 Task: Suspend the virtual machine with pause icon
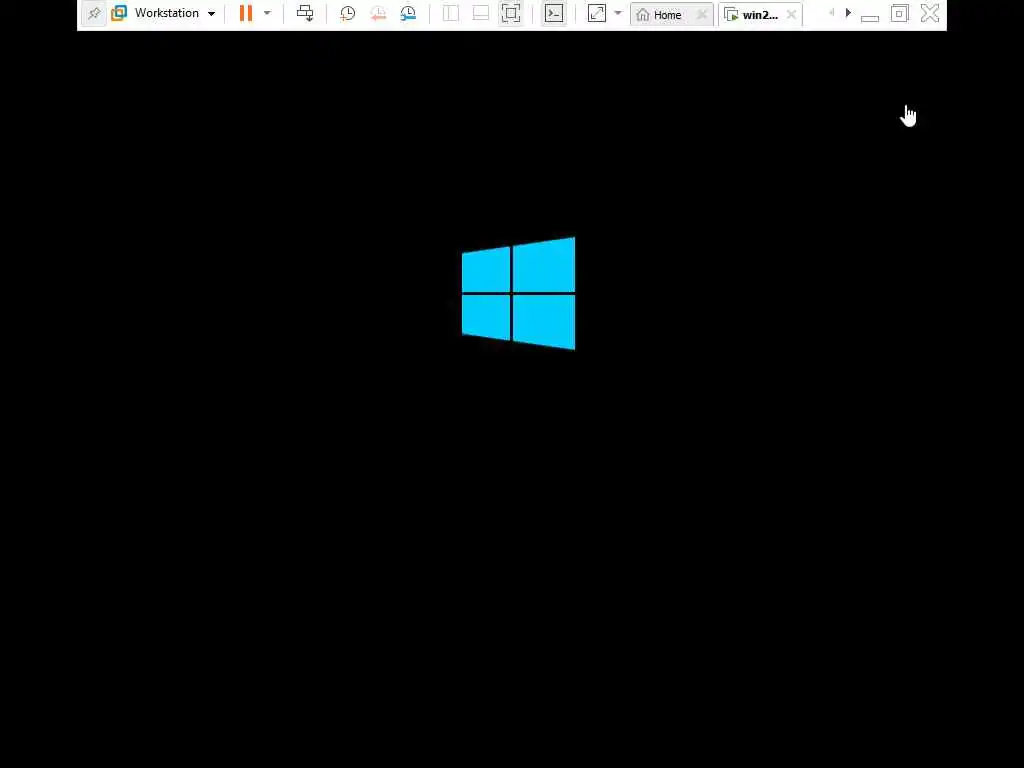(246, 13)
